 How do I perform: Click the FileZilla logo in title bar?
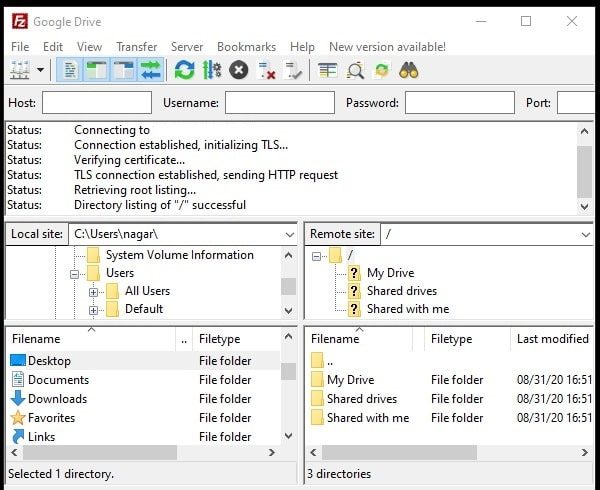[20, 21]
